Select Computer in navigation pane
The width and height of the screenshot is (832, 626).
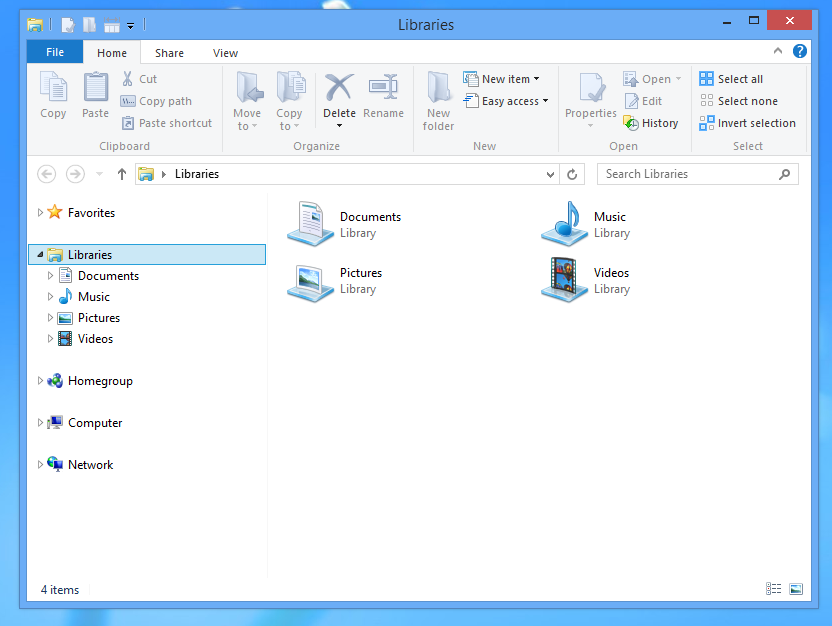[x=95, y=423]
